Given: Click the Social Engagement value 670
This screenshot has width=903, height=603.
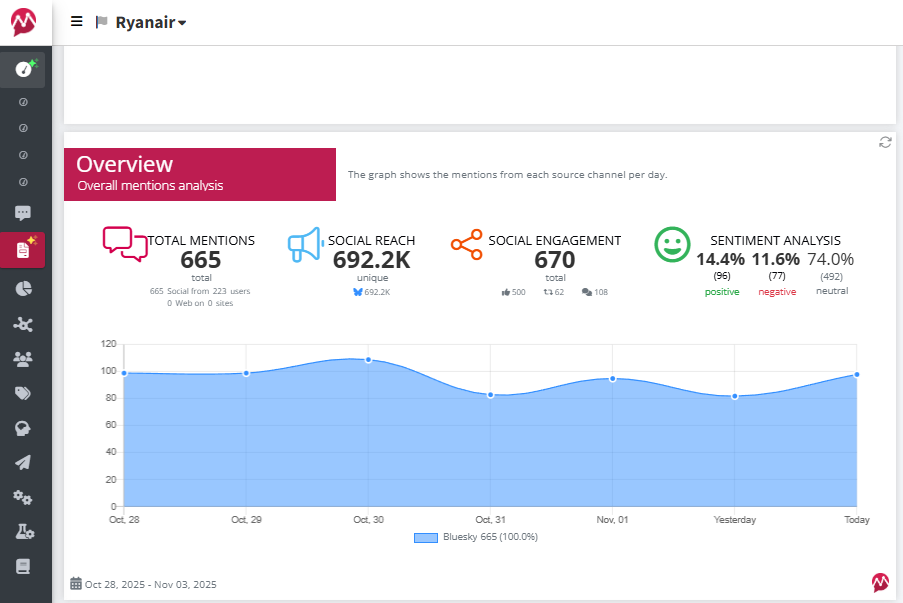Looking at the screenshot, I should point(555,260).
